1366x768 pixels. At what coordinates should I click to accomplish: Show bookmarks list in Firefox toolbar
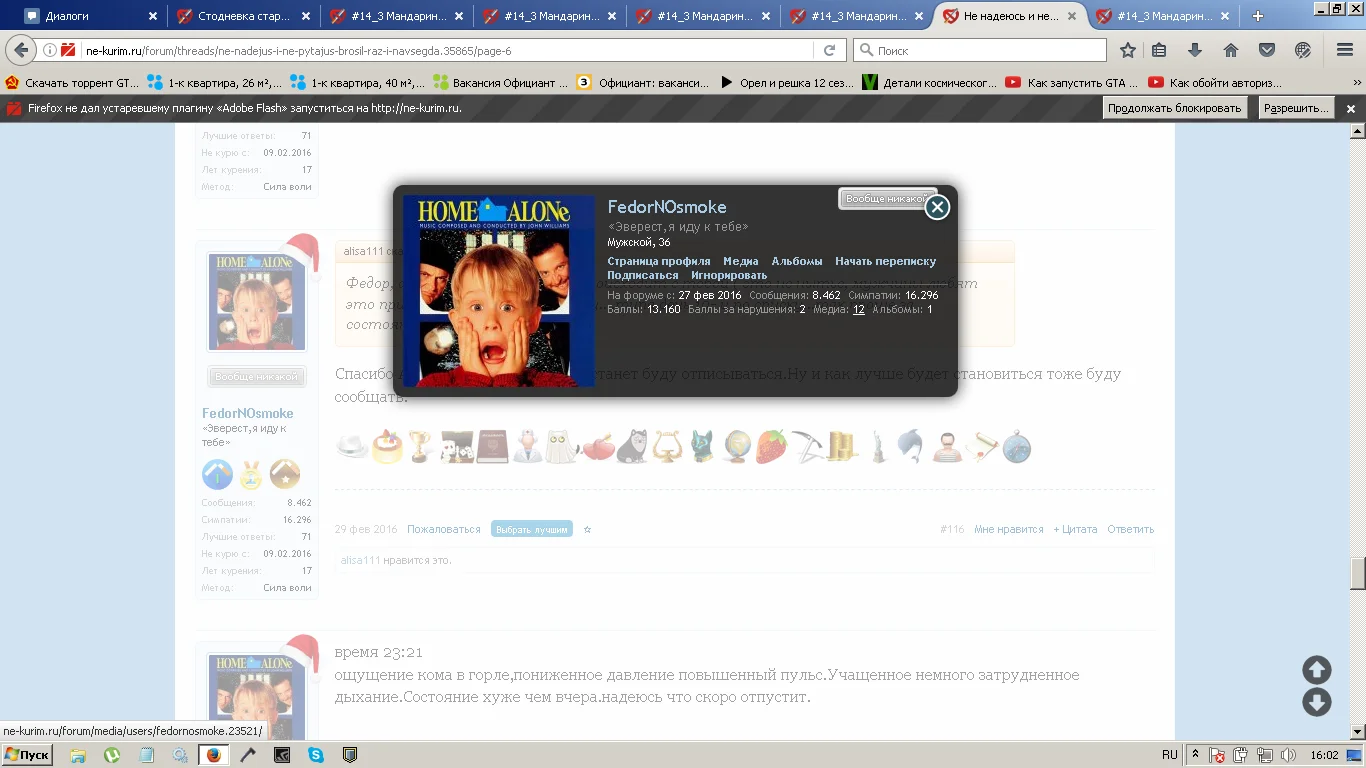[x=1159, y=50]
